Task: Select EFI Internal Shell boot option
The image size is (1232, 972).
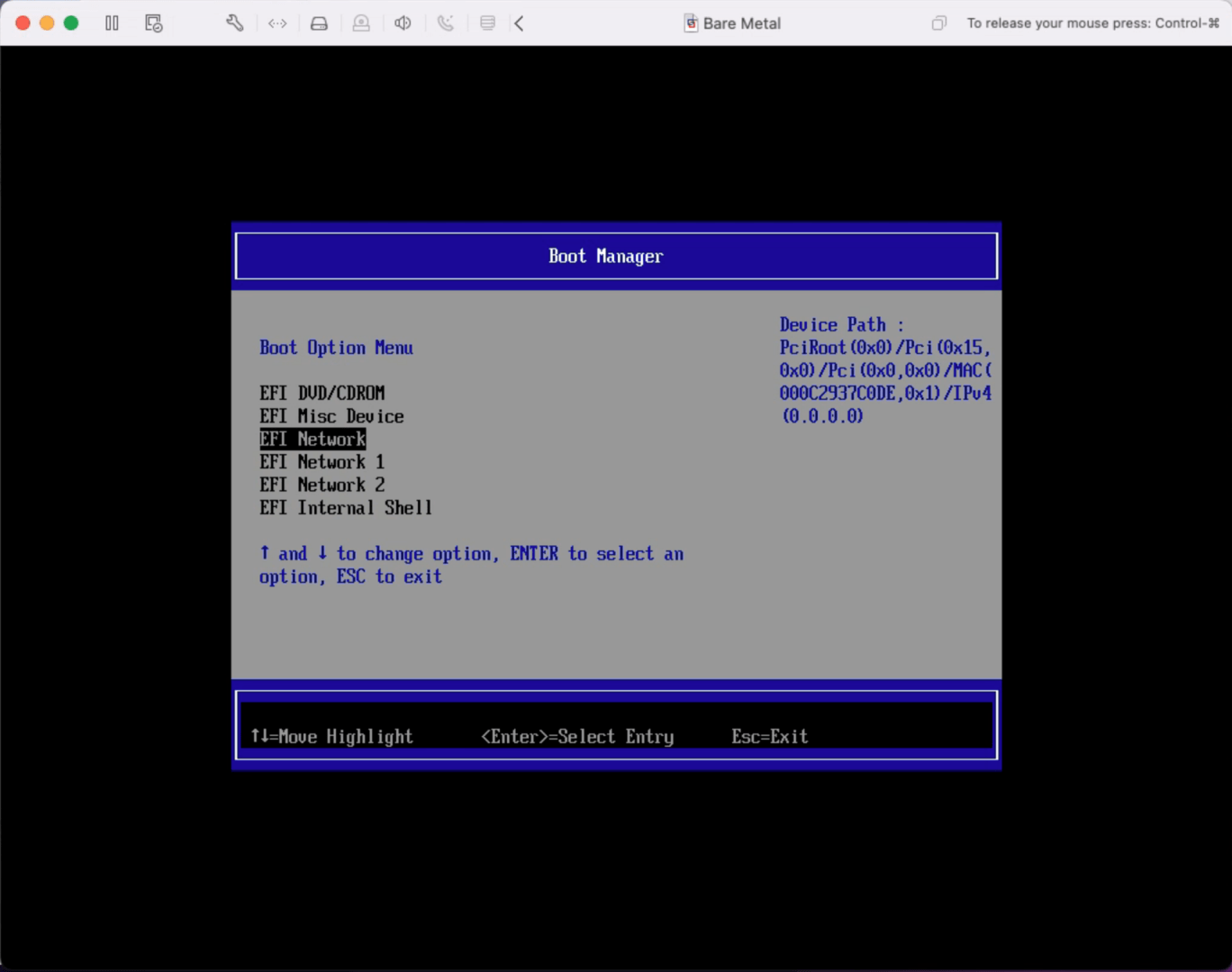Action: pos(346,508)
